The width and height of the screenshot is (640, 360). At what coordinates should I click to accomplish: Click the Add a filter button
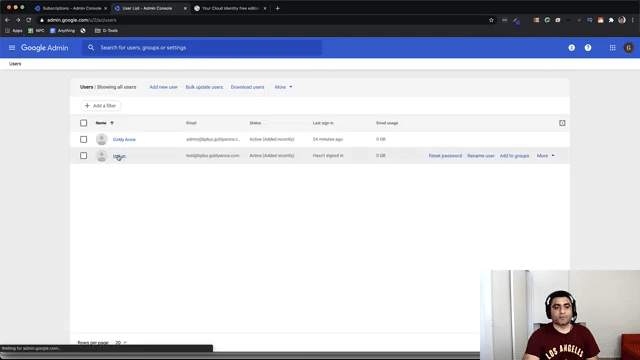click(100, 106)
